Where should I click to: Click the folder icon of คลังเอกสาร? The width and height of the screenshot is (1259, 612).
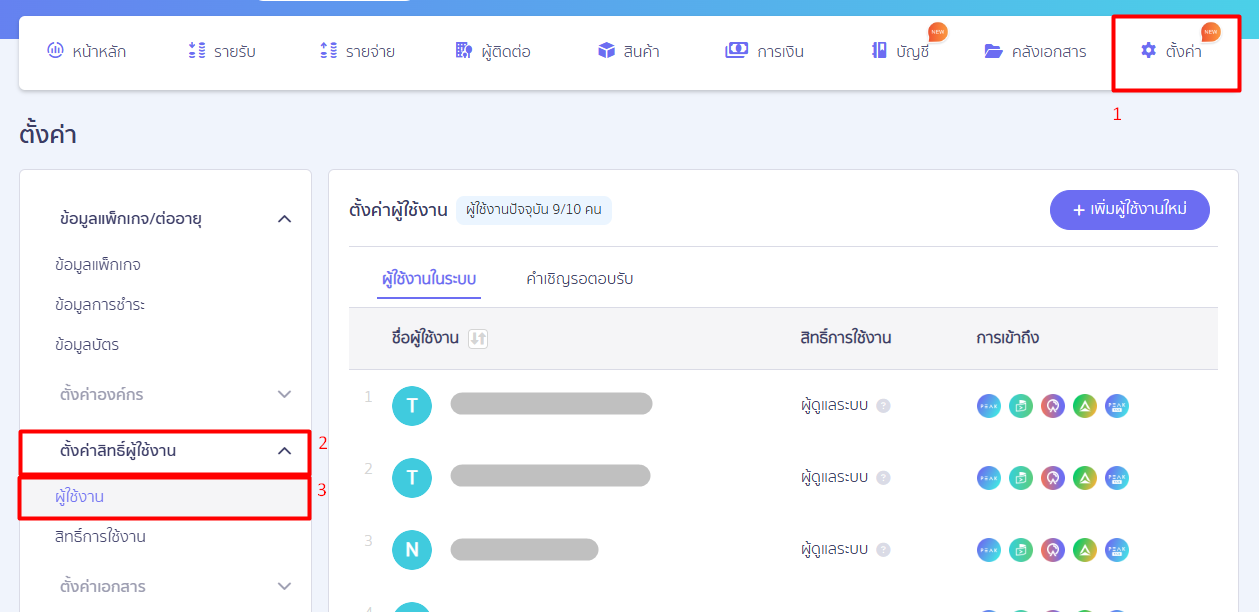pyautogui.click(x=993, y=51)
